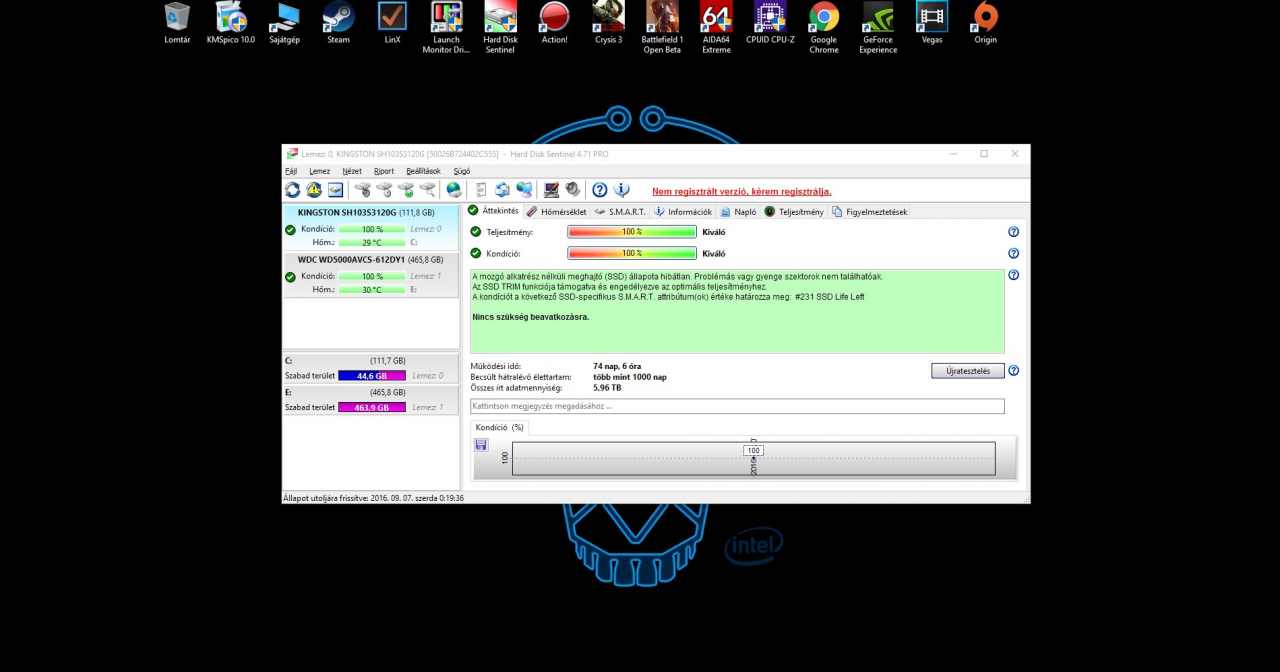Open the Vegas desktop icon
Viewport: 1280px width, 672px height.
click(x=932, y=24)
